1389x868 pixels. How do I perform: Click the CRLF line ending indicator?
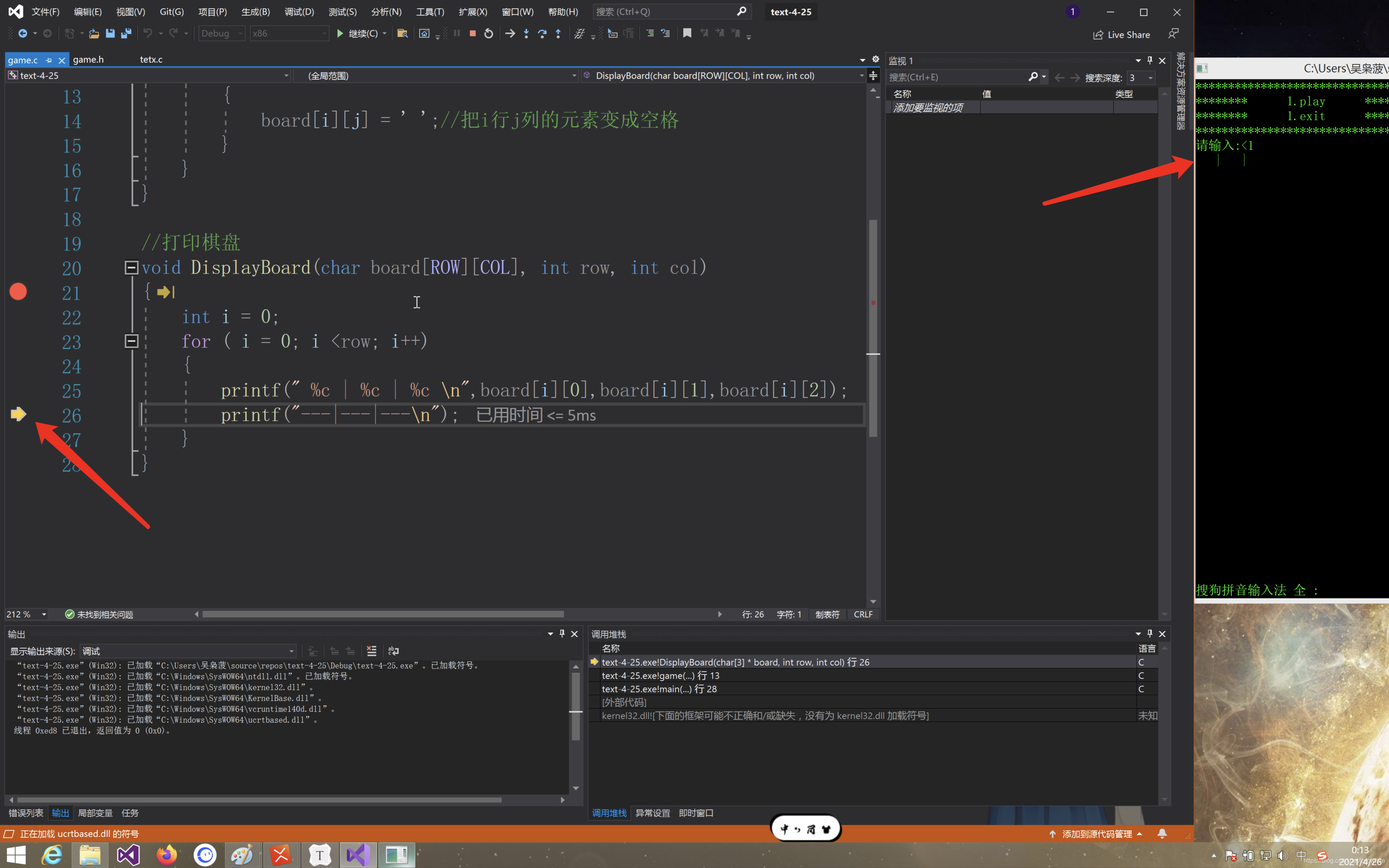tap(863, 614)
